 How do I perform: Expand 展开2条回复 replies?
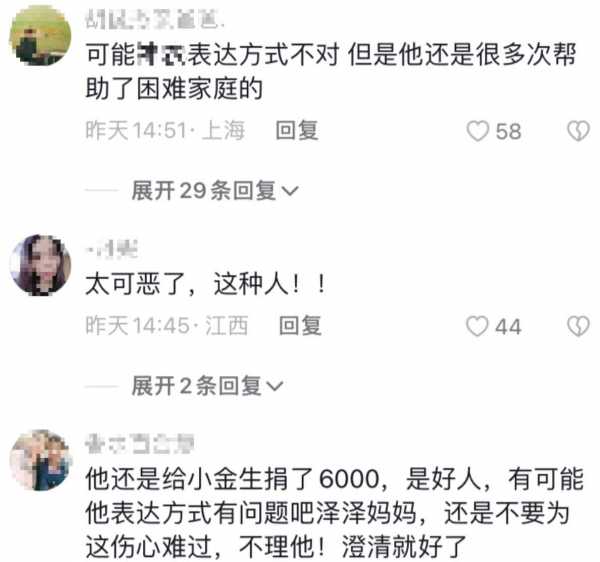tap(207, 386)
